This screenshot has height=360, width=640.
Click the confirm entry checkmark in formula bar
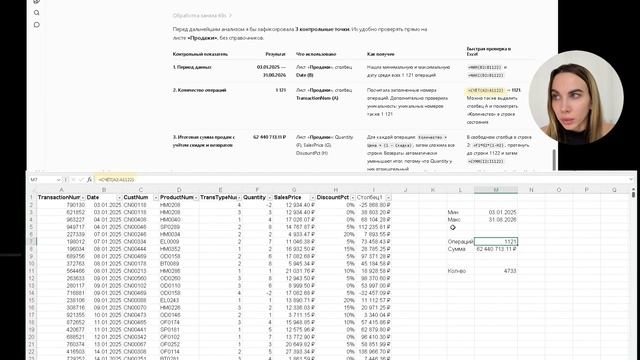point(81,180)
